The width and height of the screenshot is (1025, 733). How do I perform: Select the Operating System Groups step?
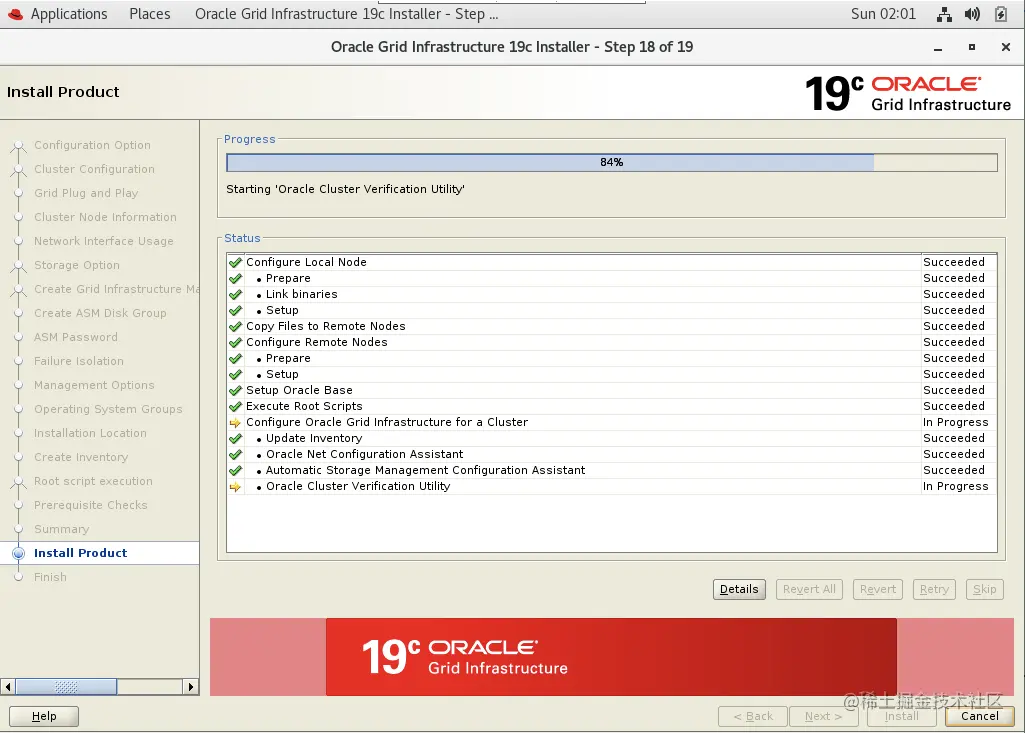(108, 409)
